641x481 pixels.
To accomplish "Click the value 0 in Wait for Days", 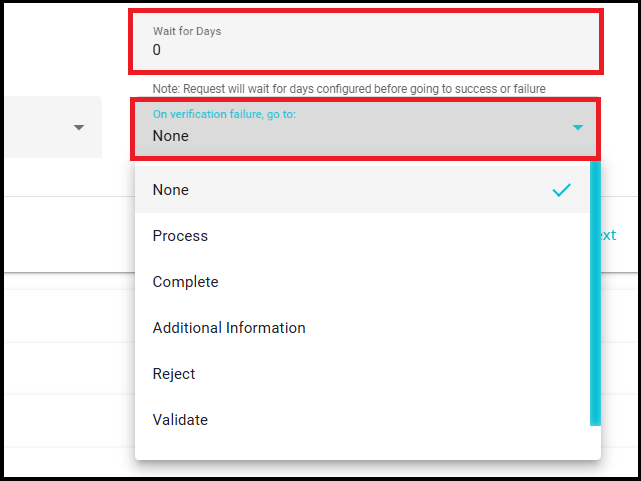I will click(157, 50).
